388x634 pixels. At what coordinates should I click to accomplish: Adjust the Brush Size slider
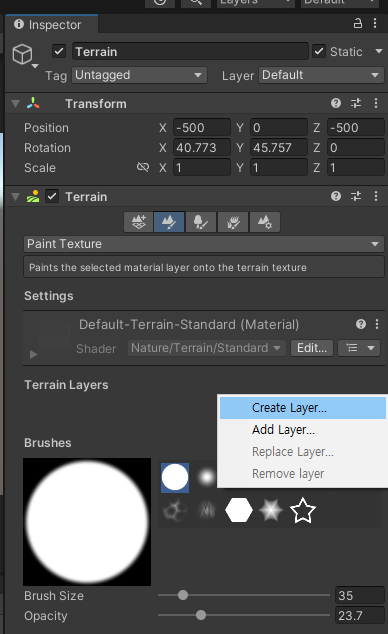click(244, 595)
